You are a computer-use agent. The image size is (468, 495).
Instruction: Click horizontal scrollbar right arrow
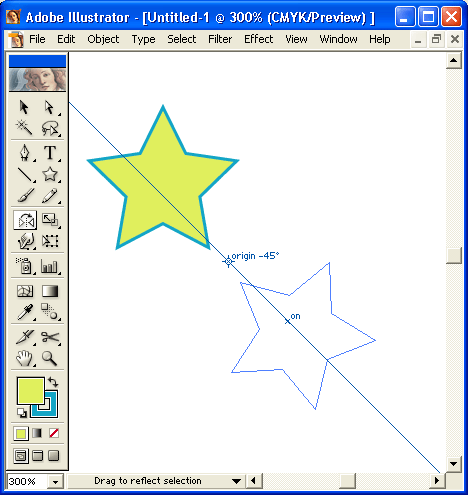click(437, 481)
